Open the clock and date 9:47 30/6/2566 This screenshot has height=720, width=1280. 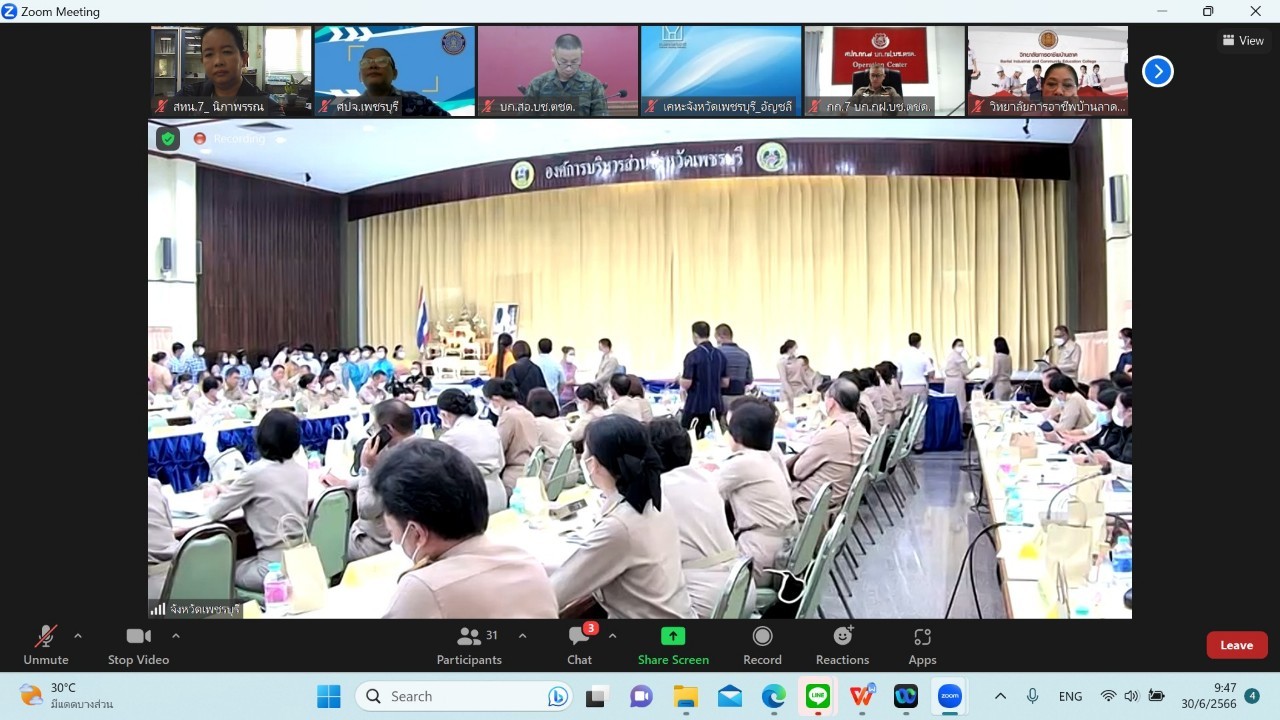point(1208,696)
